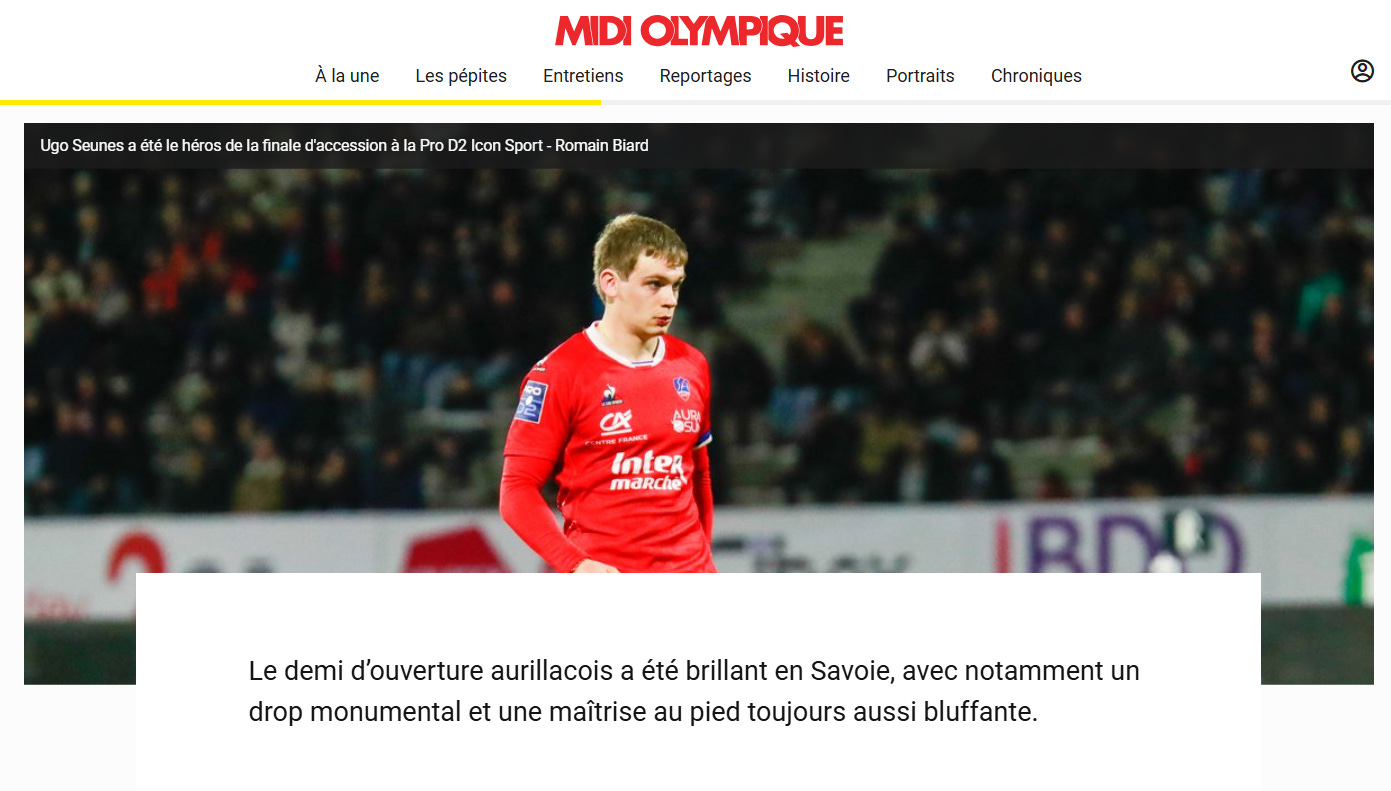Image resolution: width=1391 pixels, height=791 pixels.
Task: Click the purple IBDO advertising board
Action: [1118, 545]
